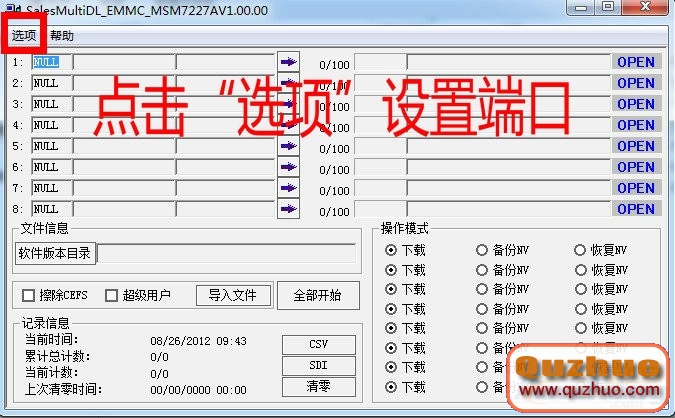The width and height of the screenshot is (675, 418).
Task: Select 下载 radio in sixth mode row
Action: click(x=391, y=347)
